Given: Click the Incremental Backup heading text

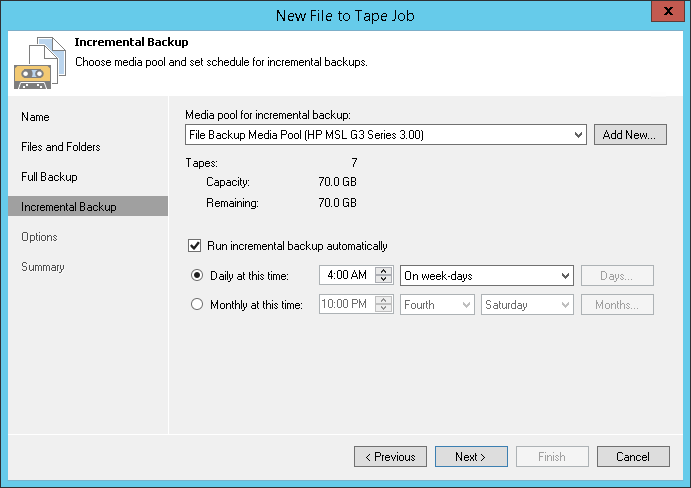Looking at the screenshot, I should 131,42.
